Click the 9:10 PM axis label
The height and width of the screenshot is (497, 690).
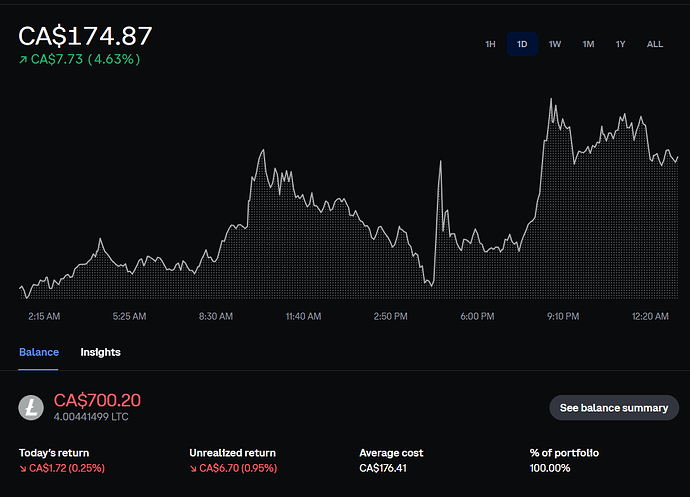point(563,316)
